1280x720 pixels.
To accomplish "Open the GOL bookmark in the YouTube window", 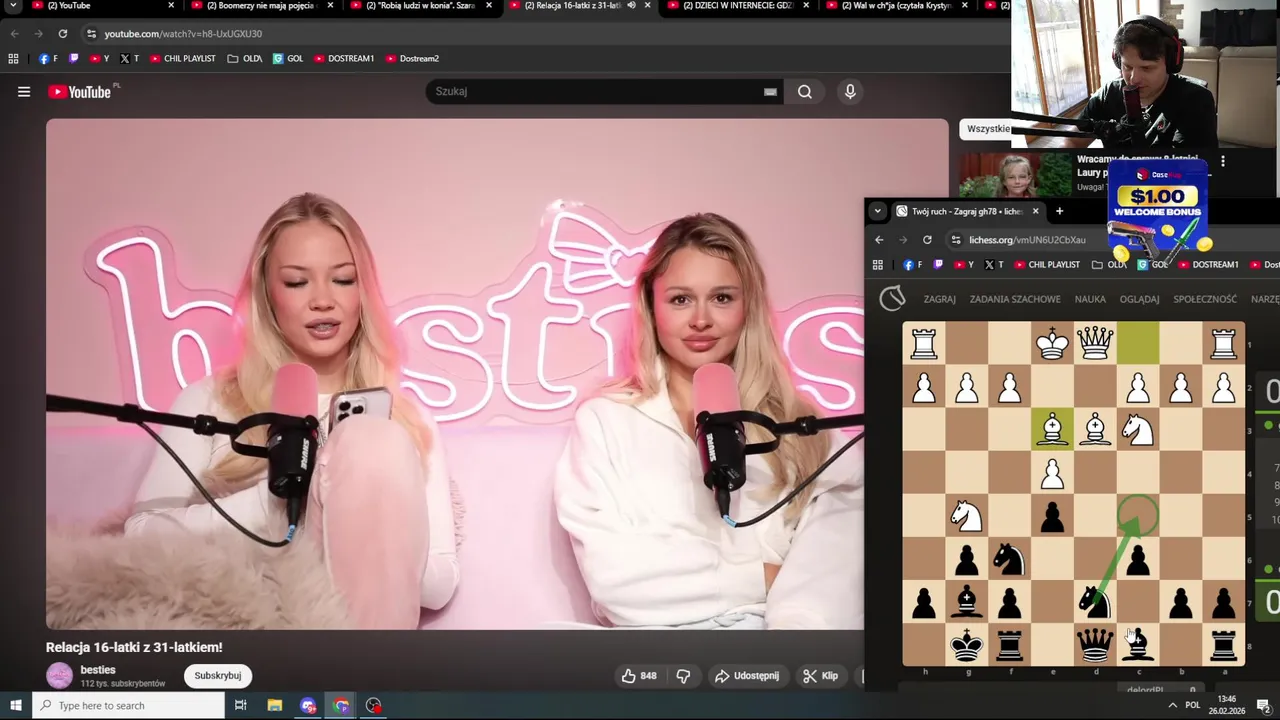I will coord(288,59).
